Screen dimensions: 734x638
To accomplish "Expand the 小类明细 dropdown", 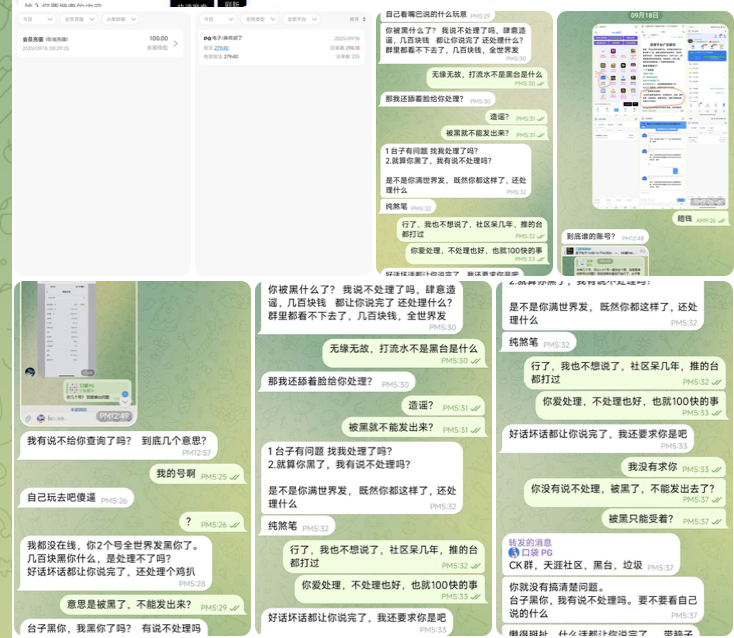I will (116, 19).
